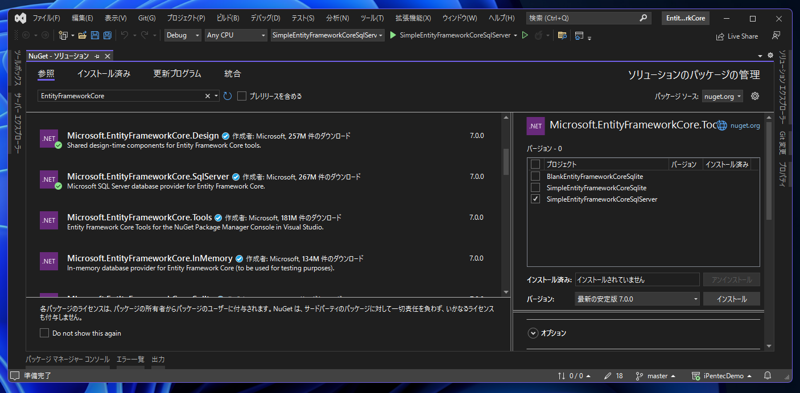
Task: Open the デバッグ(D) menu
Action: pyautogui.click(x=265, y=18)
